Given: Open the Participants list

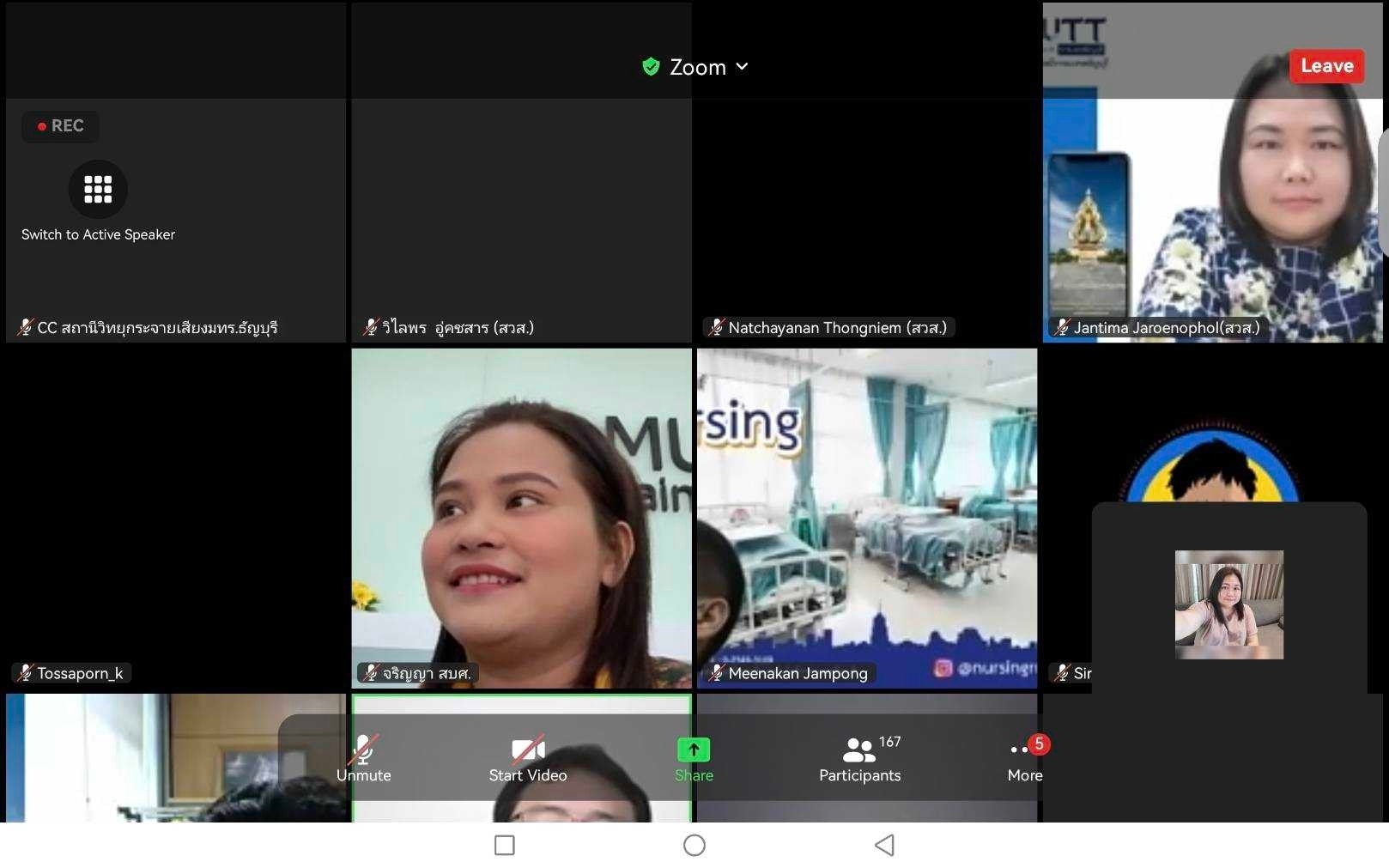Looking at the screenshot, I should [859, 759].
